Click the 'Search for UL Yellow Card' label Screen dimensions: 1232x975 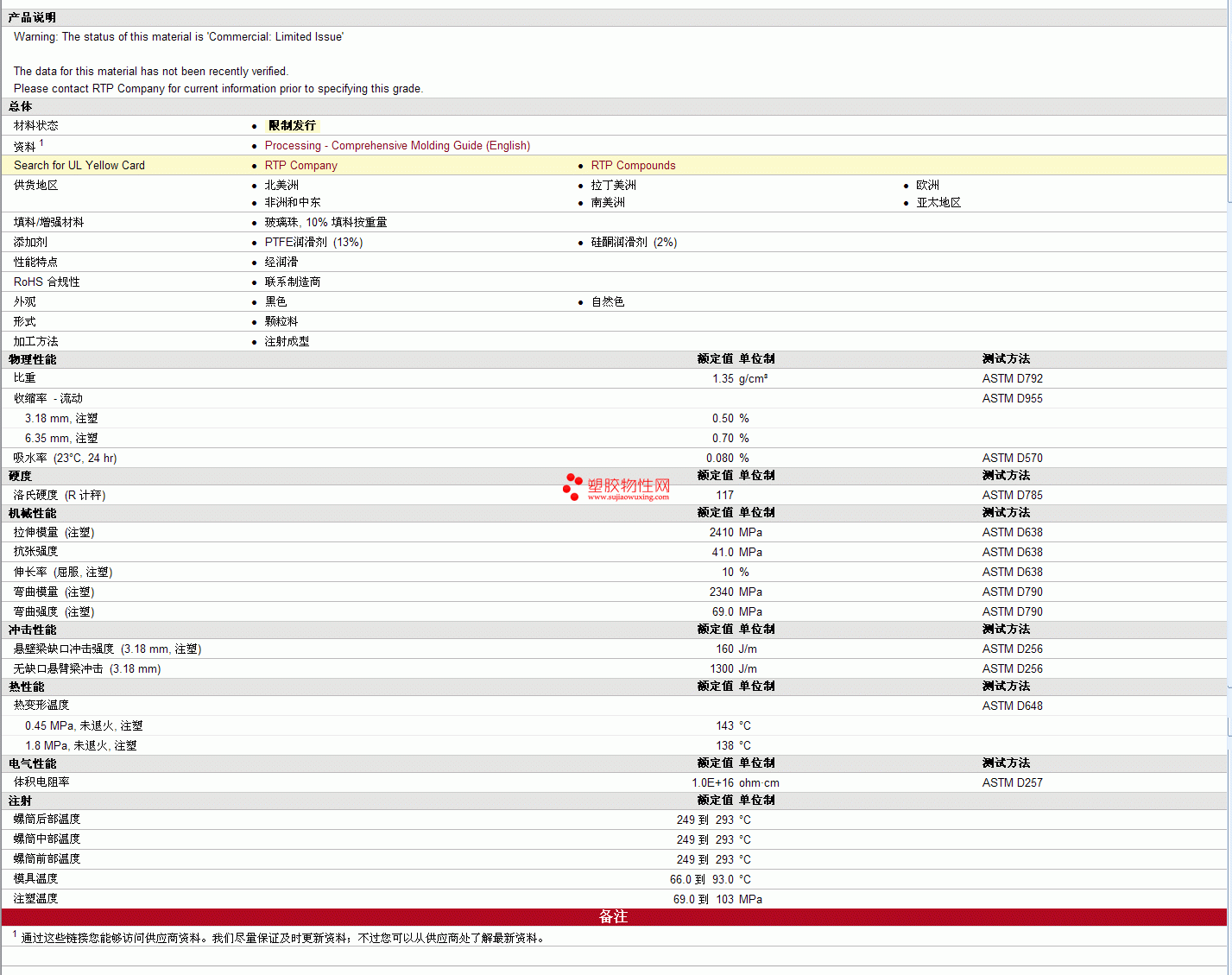(79, 166)
